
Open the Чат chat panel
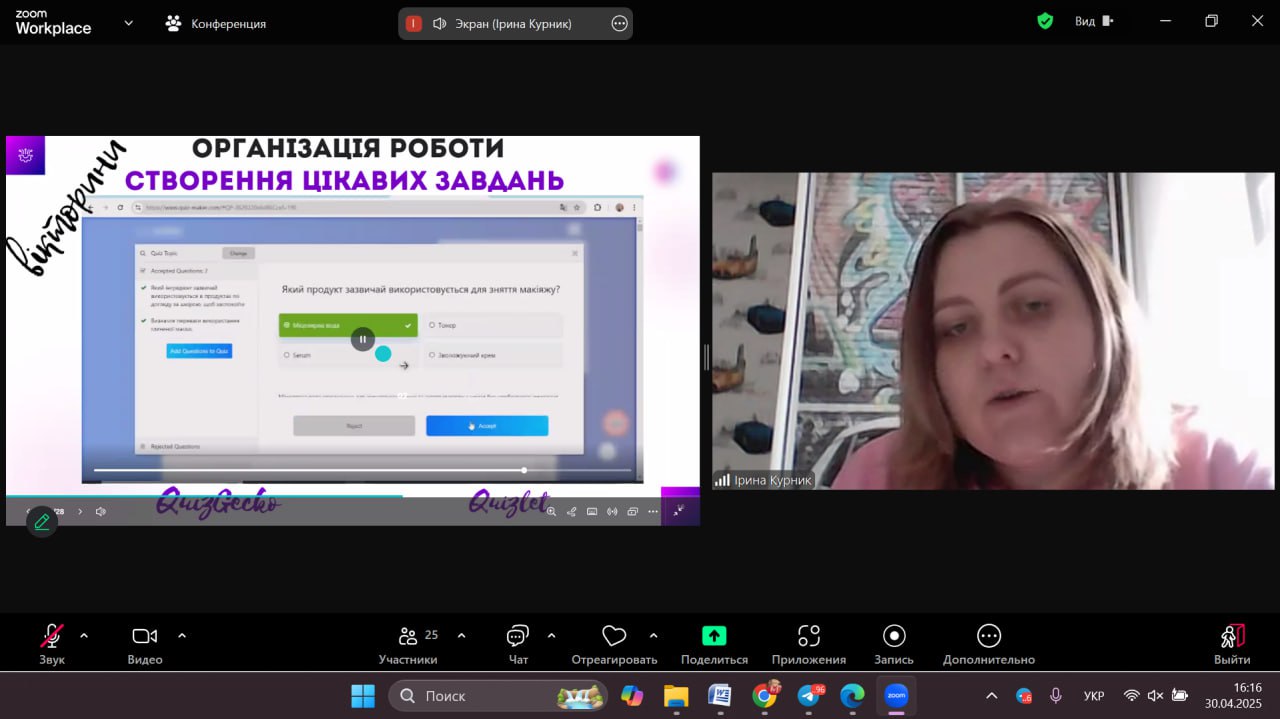click(x=518, y=637)
